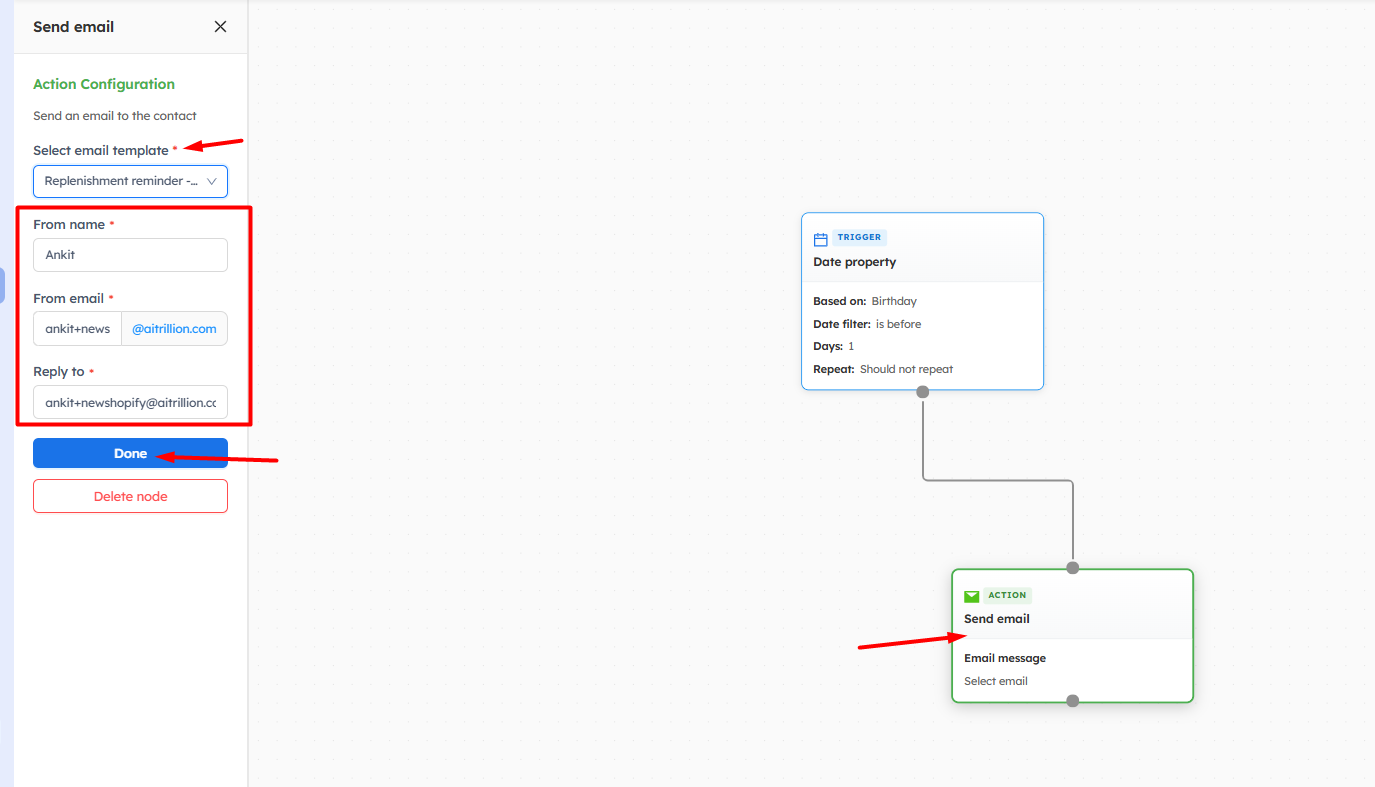
Task: Click the Date property node's bottom connector dot
Action: click(923, 392)
